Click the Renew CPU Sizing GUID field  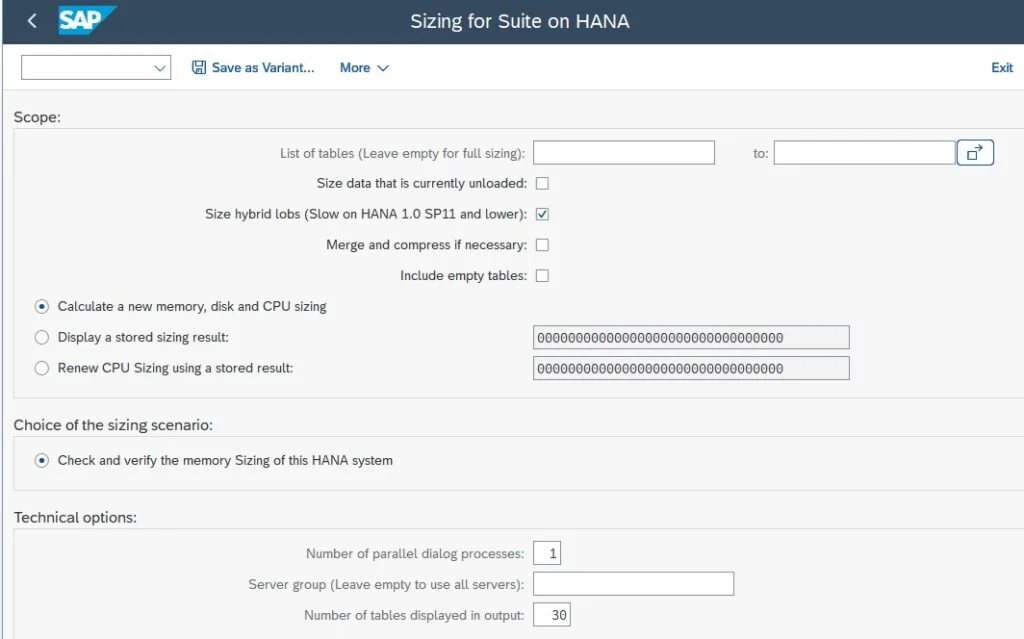(x=691, y=369)
